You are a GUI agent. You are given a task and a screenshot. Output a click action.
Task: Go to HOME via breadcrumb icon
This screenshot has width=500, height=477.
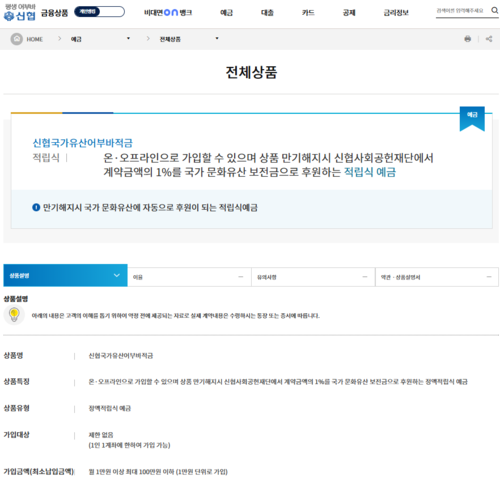point(17,39)
